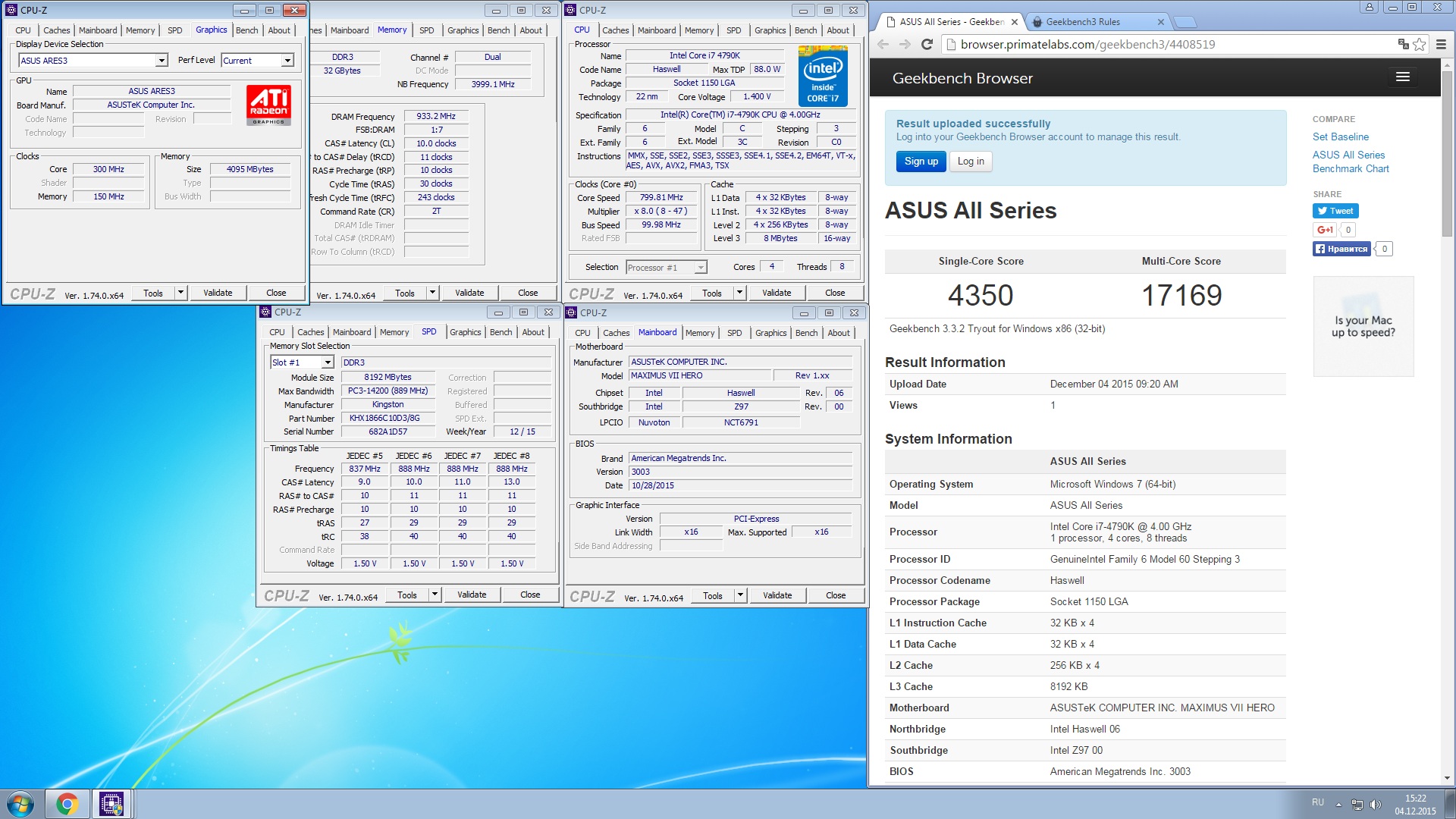Open CPU-Z from the taskbar
This screenshot has height=819, width=1456.
(x=111, y=804)
